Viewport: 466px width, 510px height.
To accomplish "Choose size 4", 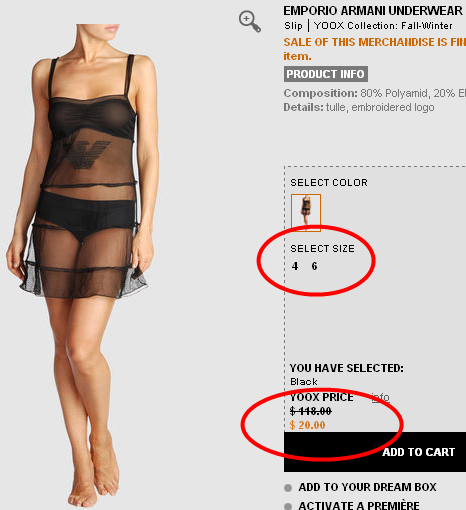I will [295, 266].
